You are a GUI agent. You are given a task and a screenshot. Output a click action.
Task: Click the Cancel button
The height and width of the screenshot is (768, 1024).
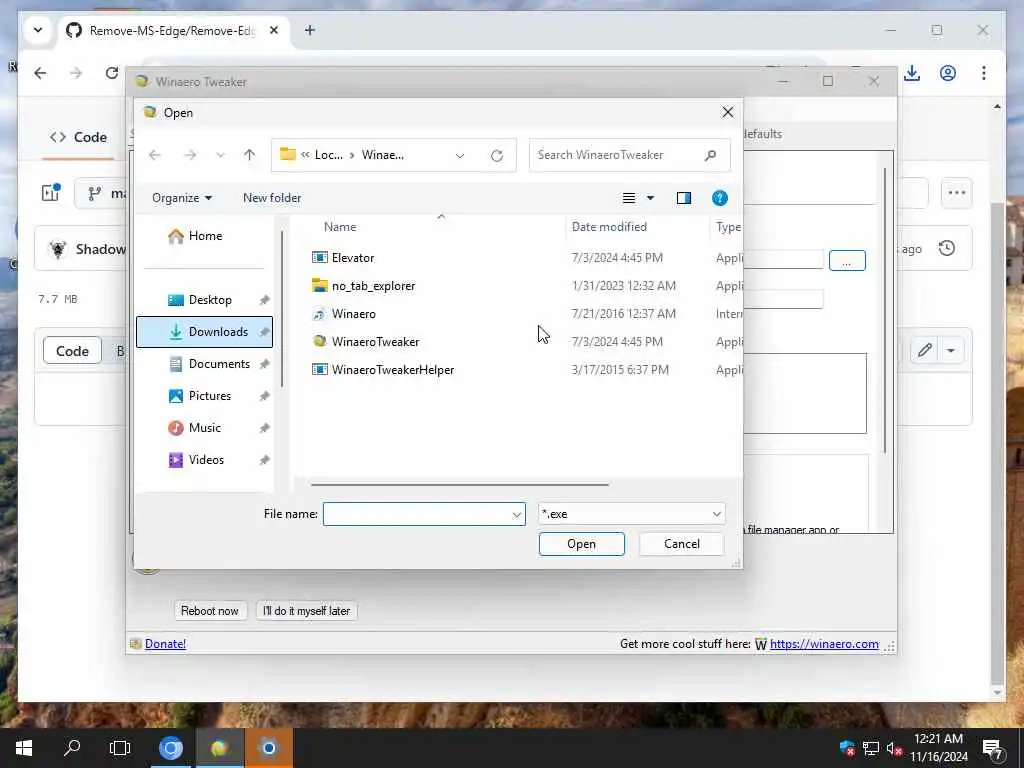click(x=681, y=544)
